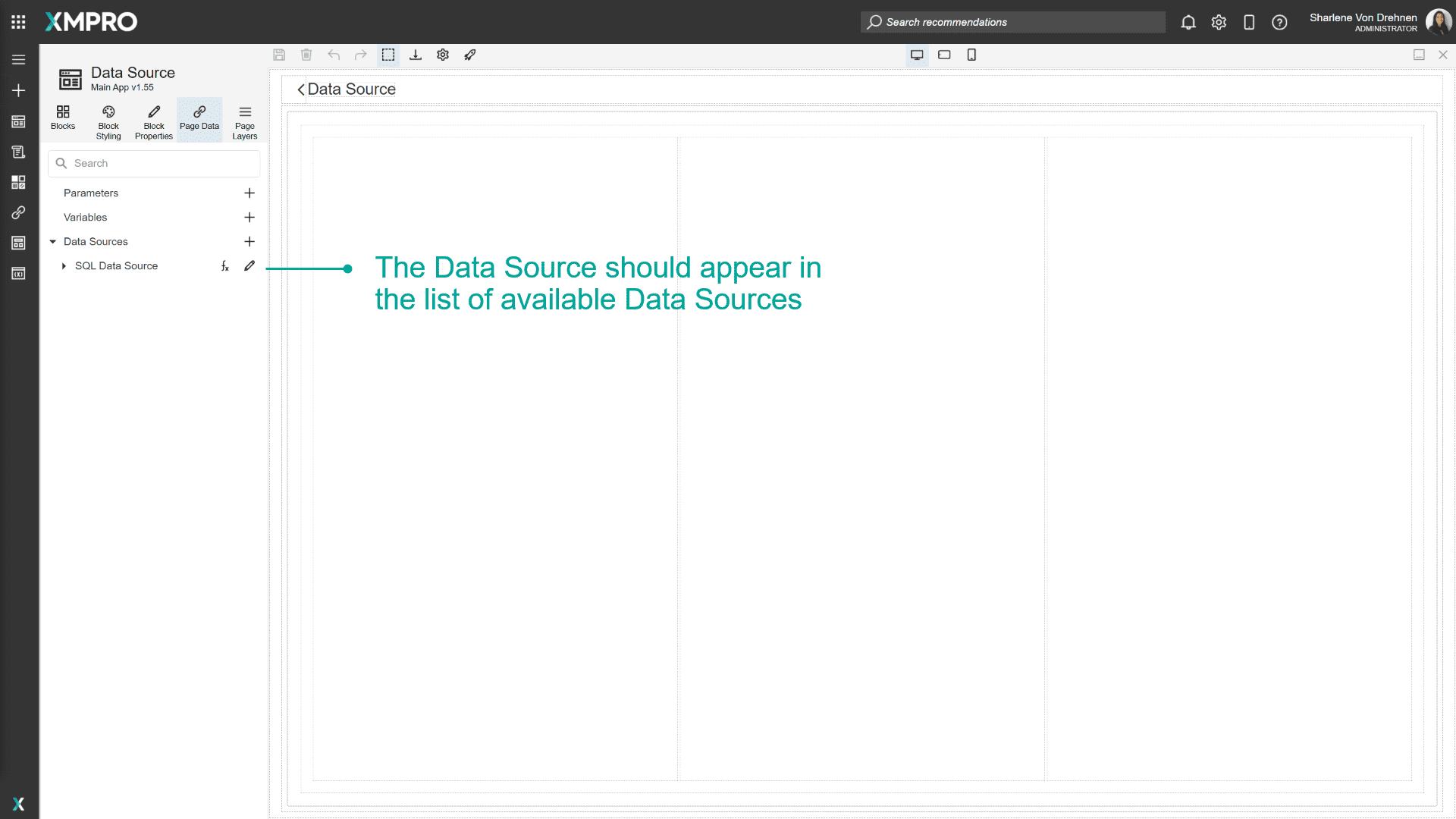Open notifications via the bell icon
The height and width of the screenshot is (819, 1456).
coord(1188,22)
